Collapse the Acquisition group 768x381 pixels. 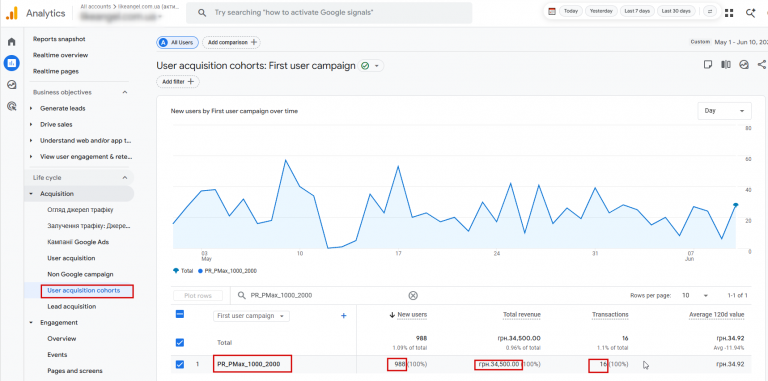[31, 194]
